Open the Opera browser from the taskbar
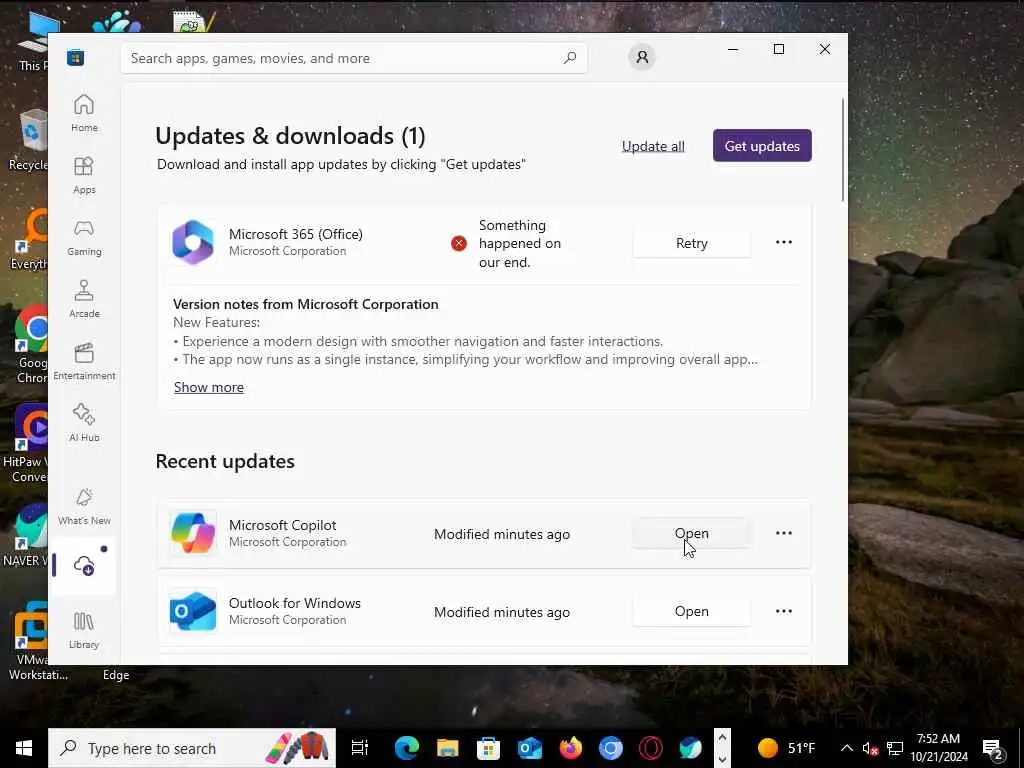 tap(651, 748)
